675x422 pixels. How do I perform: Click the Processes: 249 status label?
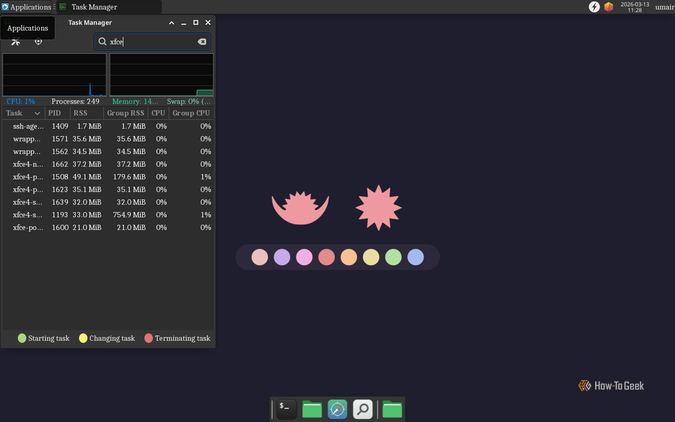point(75,102)
